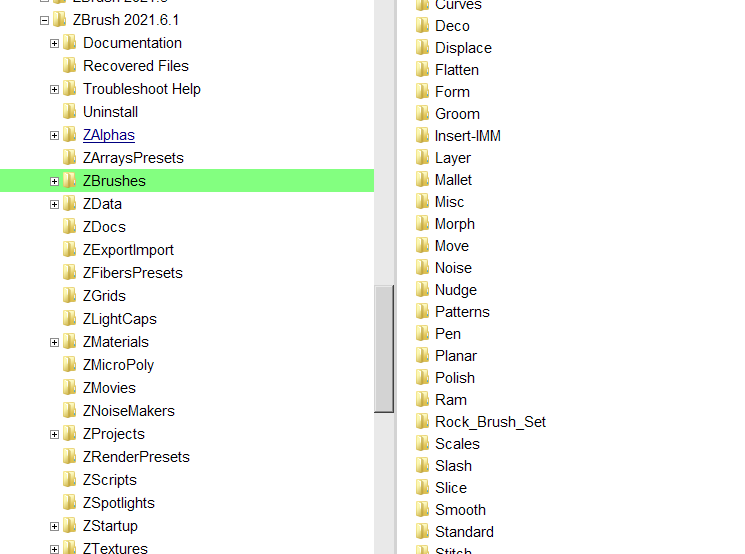
Task: Open the Ram folder in the list
Action: (451, 400)
